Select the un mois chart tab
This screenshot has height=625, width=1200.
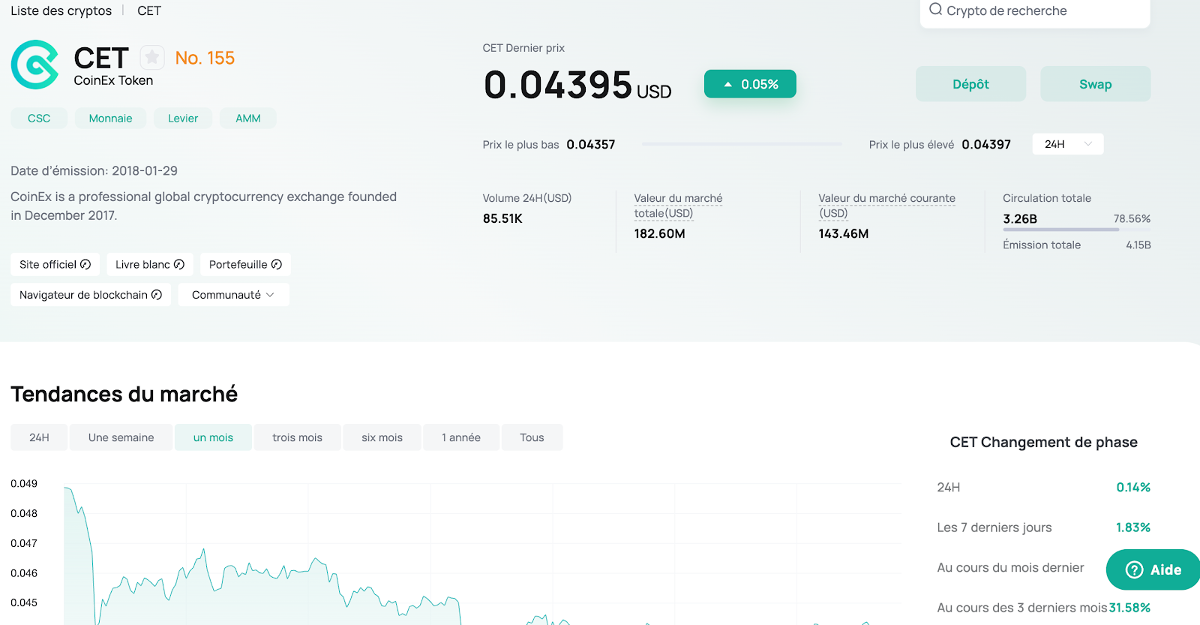[213, 437]
